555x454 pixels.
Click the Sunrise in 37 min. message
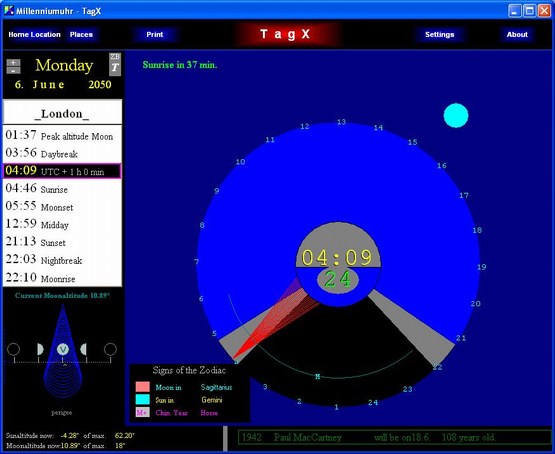[180, 65]
